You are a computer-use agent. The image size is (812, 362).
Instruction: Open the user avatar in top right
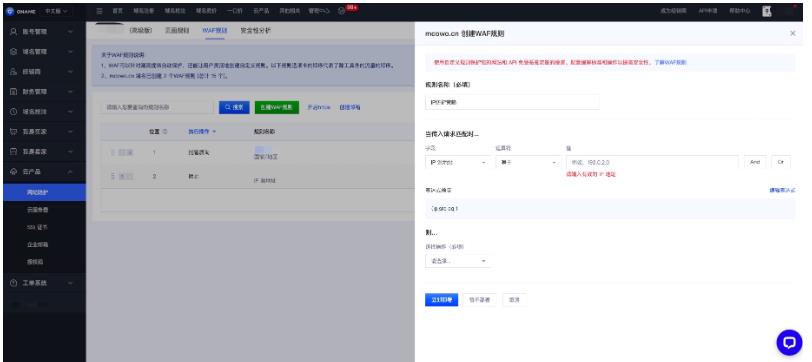tap(767, 11)
